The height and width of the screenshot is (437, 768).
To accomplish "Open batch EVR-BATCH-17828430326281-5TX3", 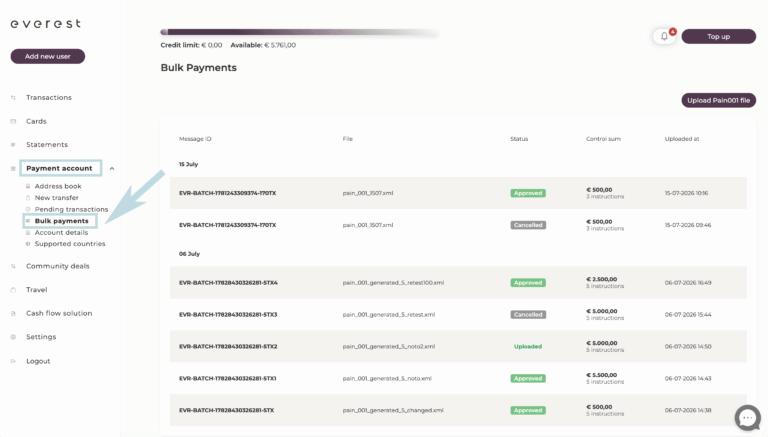I will pyautogui.click(x=228, y=315).
